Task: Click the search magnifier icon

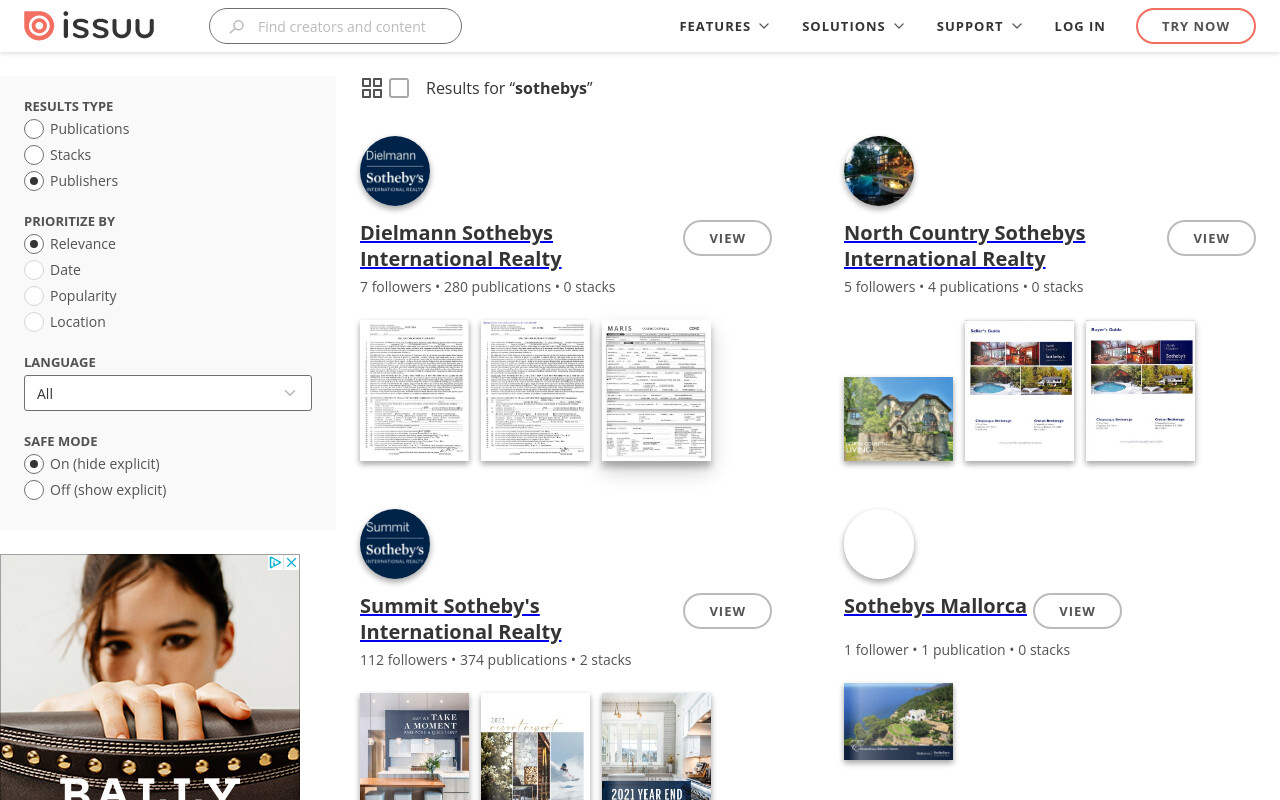Action: click(237, 27)
